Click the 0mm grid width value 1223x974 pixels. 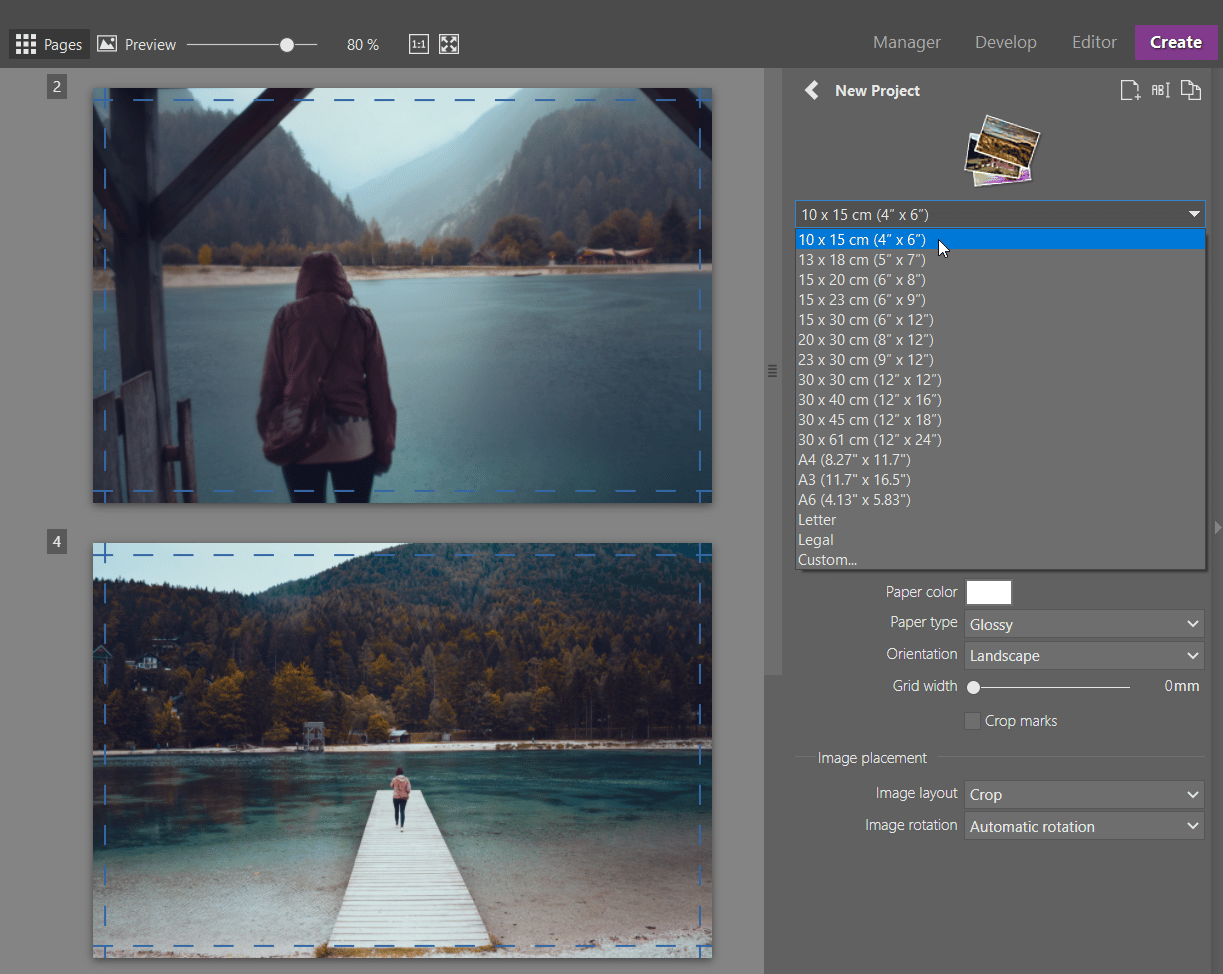click(1182, 686)
